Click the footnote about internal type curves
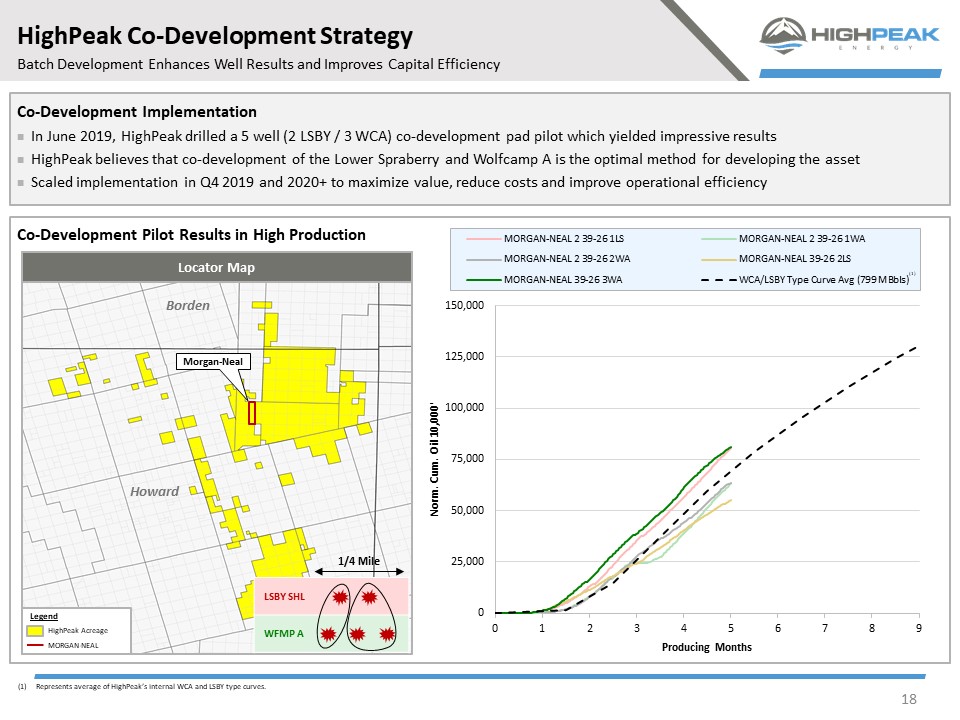 (x=142, y=687)
